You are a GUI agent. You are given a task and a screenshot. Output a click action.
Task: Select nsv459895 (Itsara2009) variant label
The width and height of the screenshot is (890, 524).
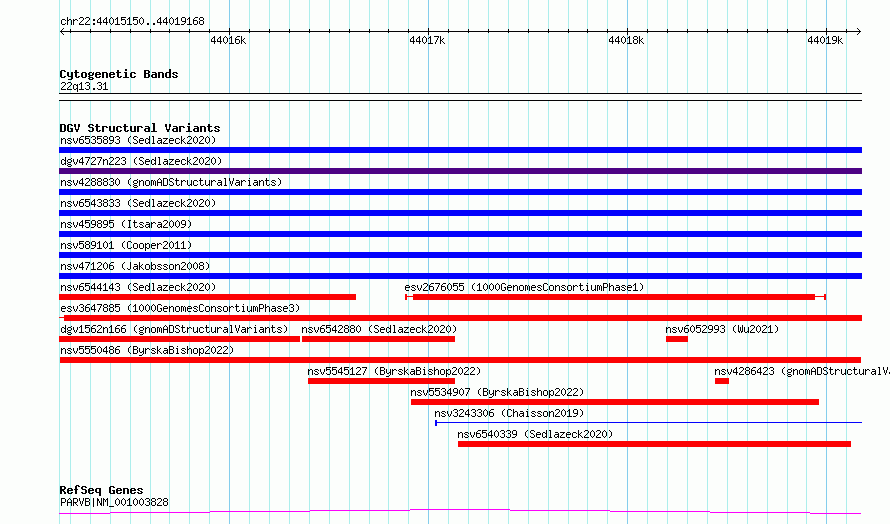pyautogui.click(x=126, y=224)
